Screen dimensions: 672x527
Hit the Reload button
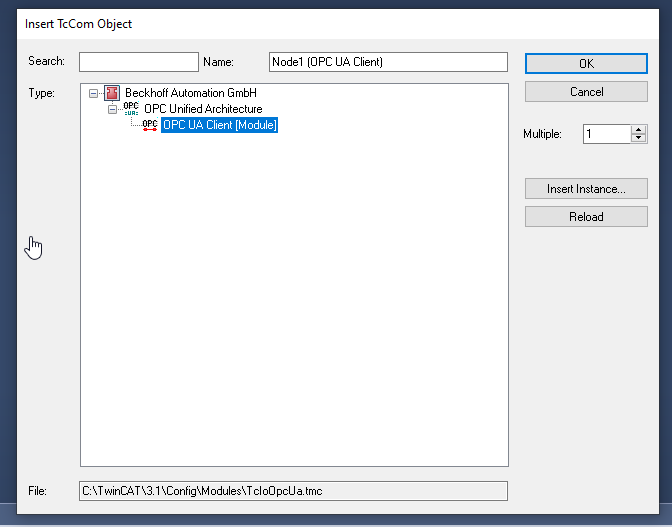point(585,216)
